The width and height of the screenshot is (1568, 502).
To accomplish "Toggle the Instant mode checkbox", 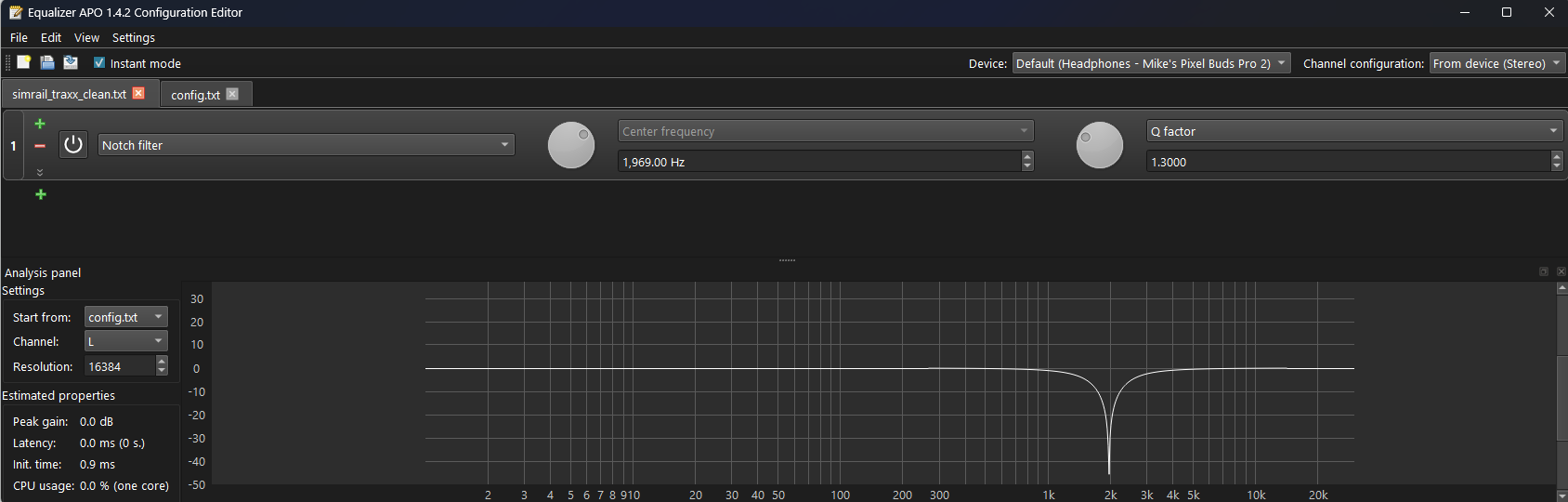I will pyautogui.click(x=99, y=63).
